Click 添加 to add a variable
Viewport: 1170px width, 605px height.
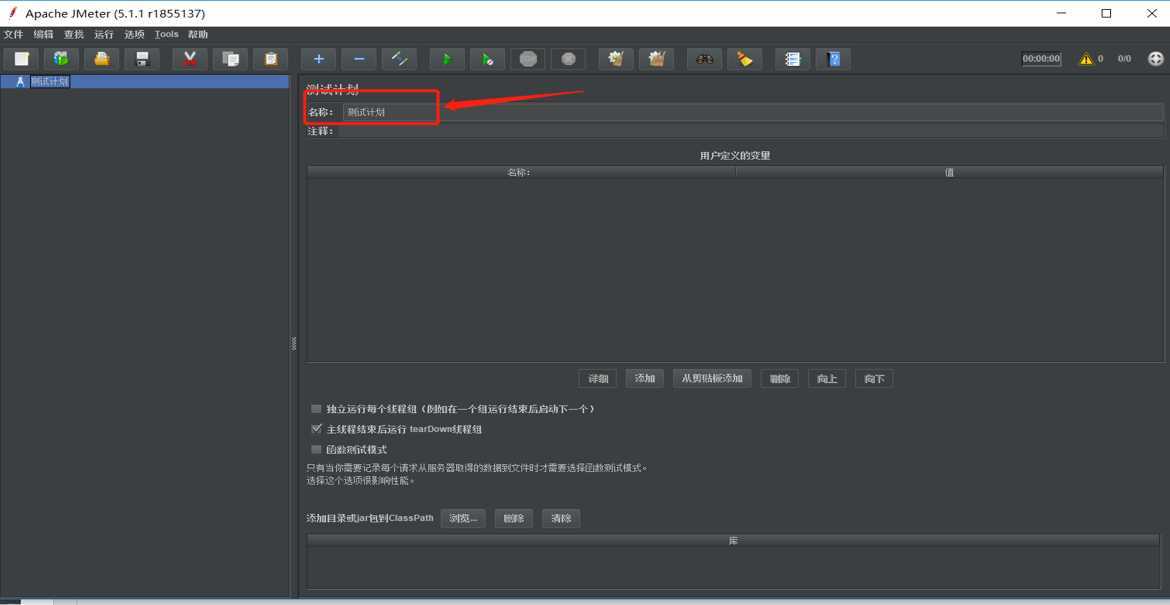645,379
